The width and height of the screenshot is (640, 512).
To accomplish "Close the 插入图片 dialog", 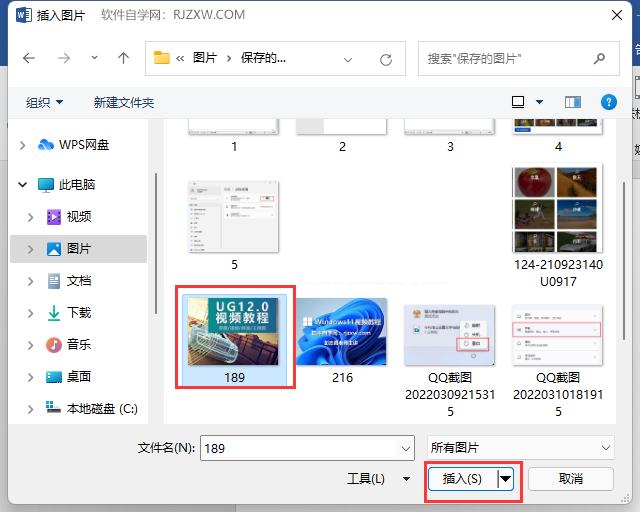I will 617,16.
